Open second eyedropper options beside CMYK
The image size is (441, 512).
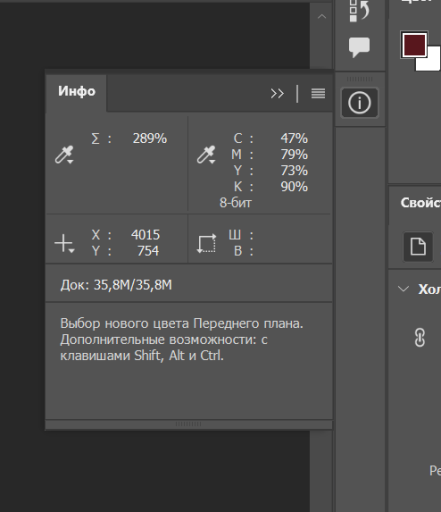click(x=206, y=155)
